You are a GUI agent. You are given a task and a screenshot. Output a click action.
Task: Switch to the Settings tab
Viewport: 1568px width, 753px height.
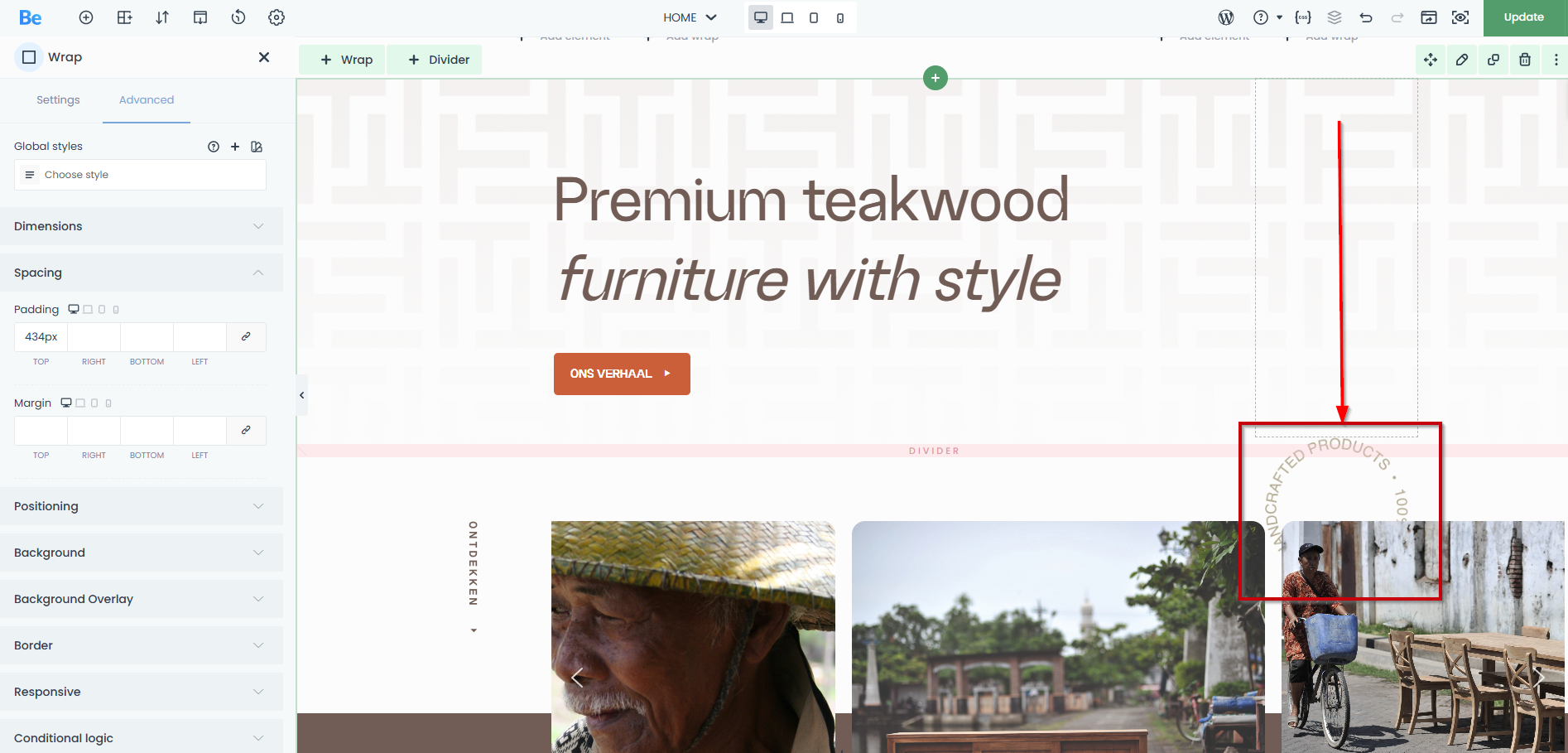click(58, 100)
